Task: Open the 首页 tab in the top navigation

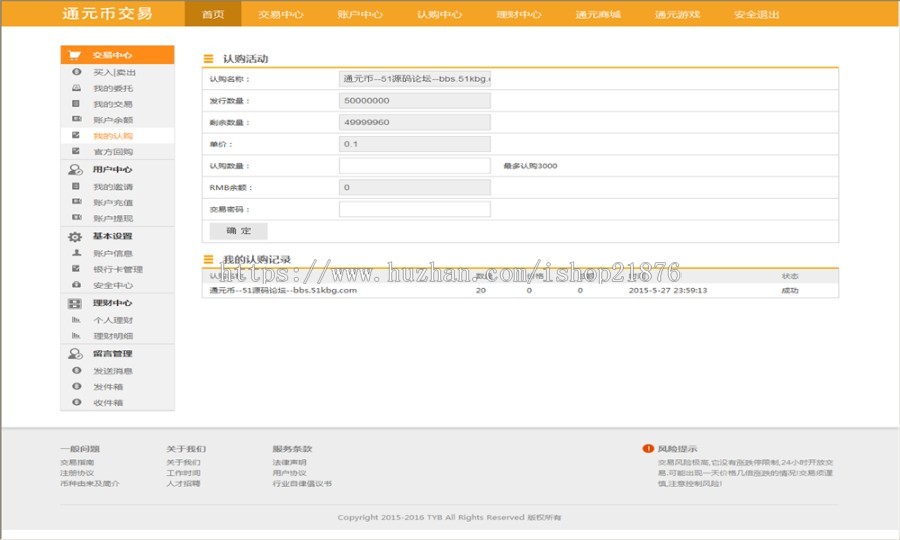Action: pyautogui.click(x=213, y=15)
